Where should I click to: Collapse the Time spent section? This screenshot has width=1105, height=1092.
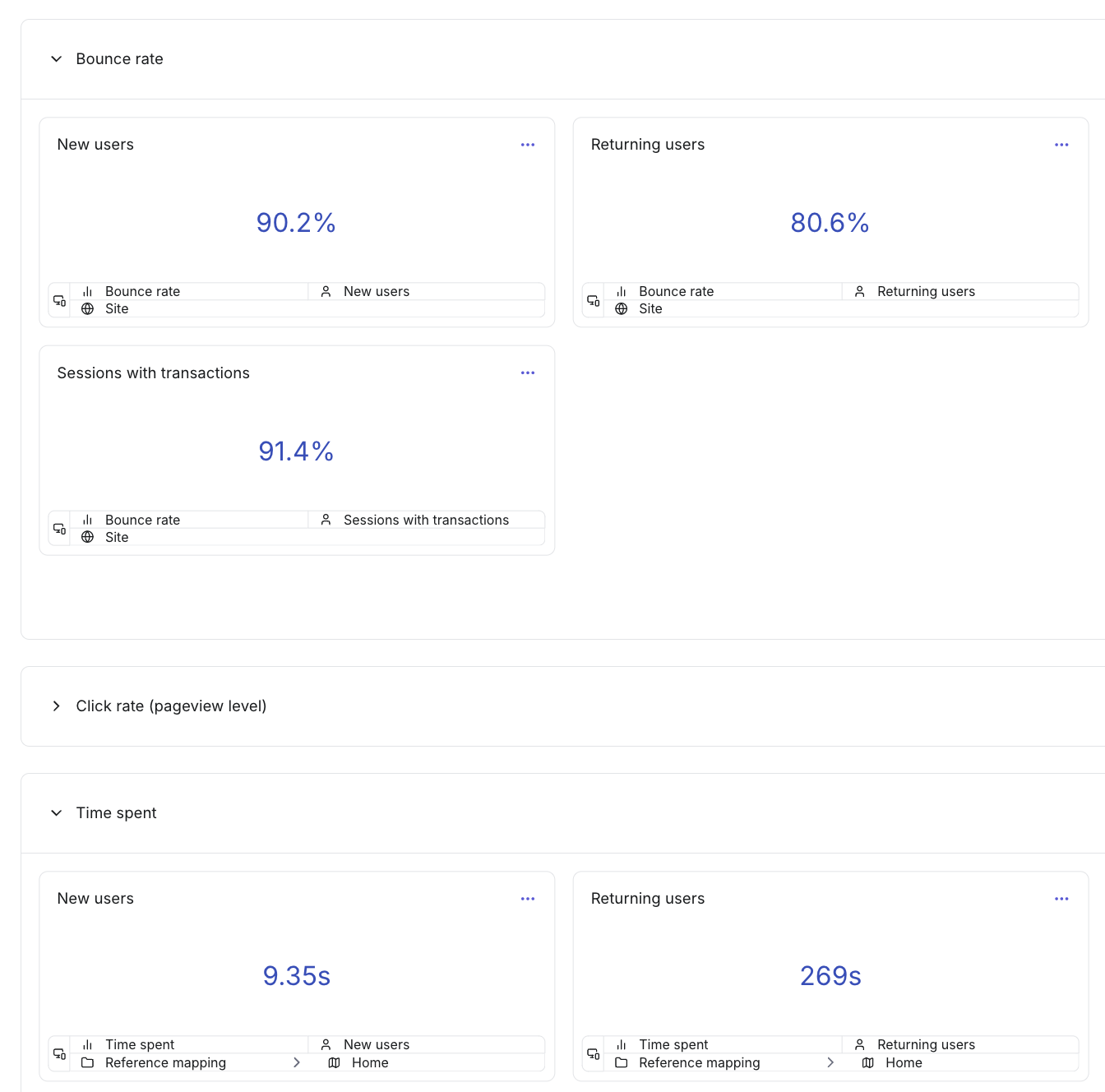(x=57, y=813)
